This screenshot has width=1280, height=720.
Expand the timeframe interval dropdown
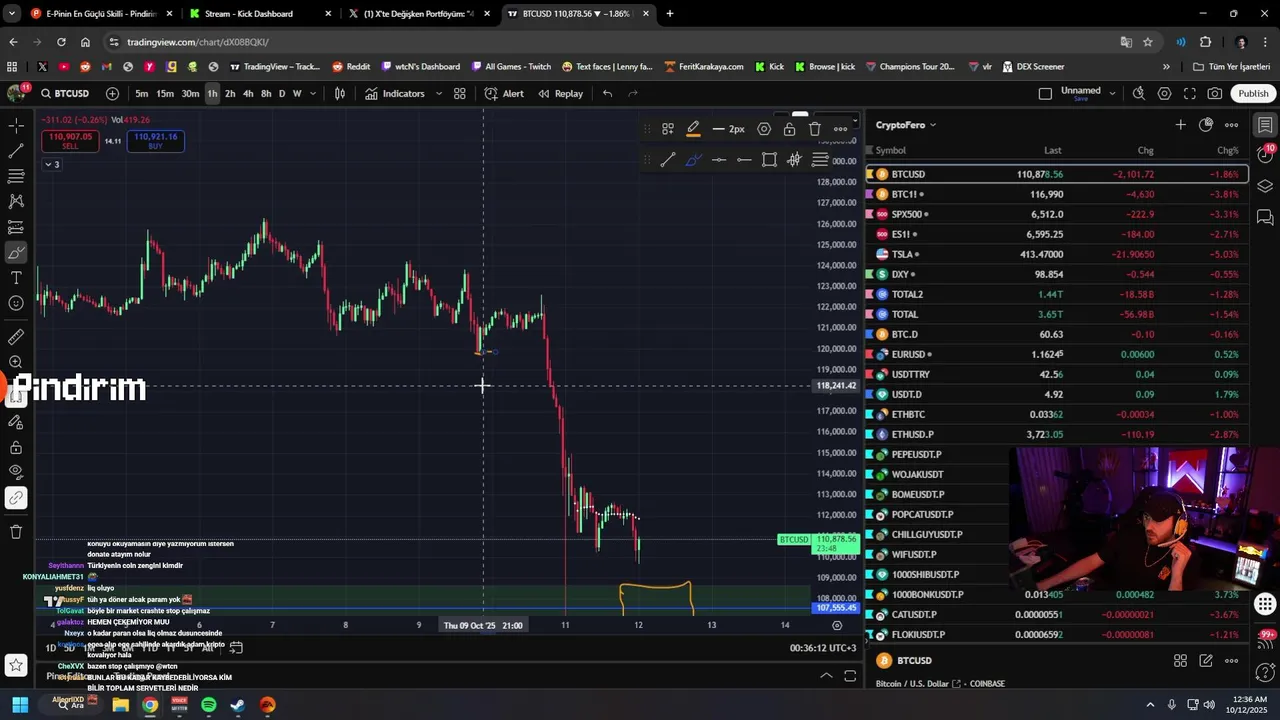click(x=313, y=93)
